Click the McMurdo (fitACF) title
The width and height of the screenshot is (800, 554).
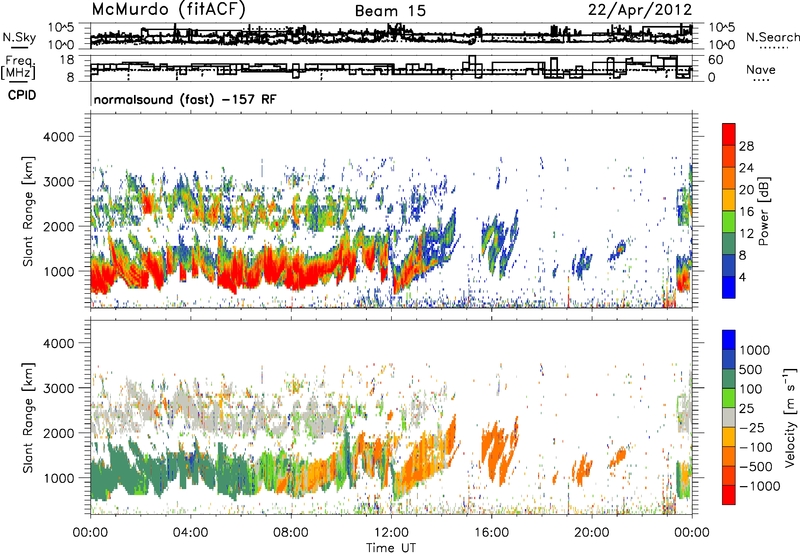169,10
